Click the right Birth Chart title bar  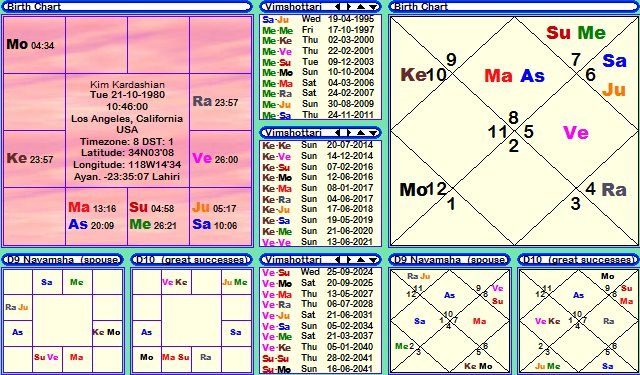pyautogui.click(x=514, y=7)
